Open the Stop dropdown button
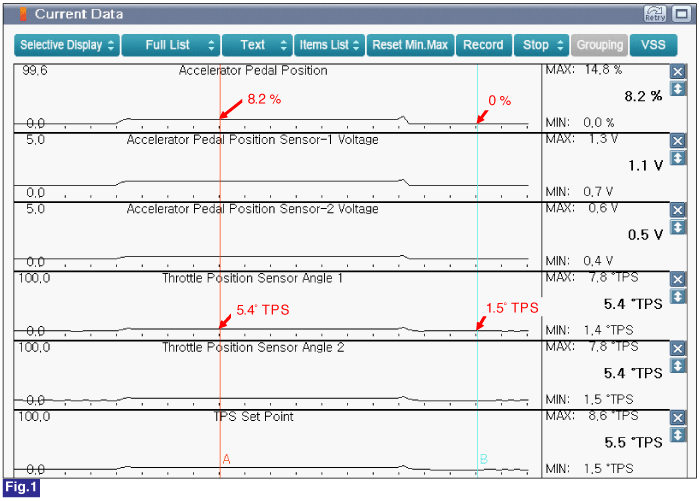This screenshot has height=501, width=700. (x=542, y=45)
